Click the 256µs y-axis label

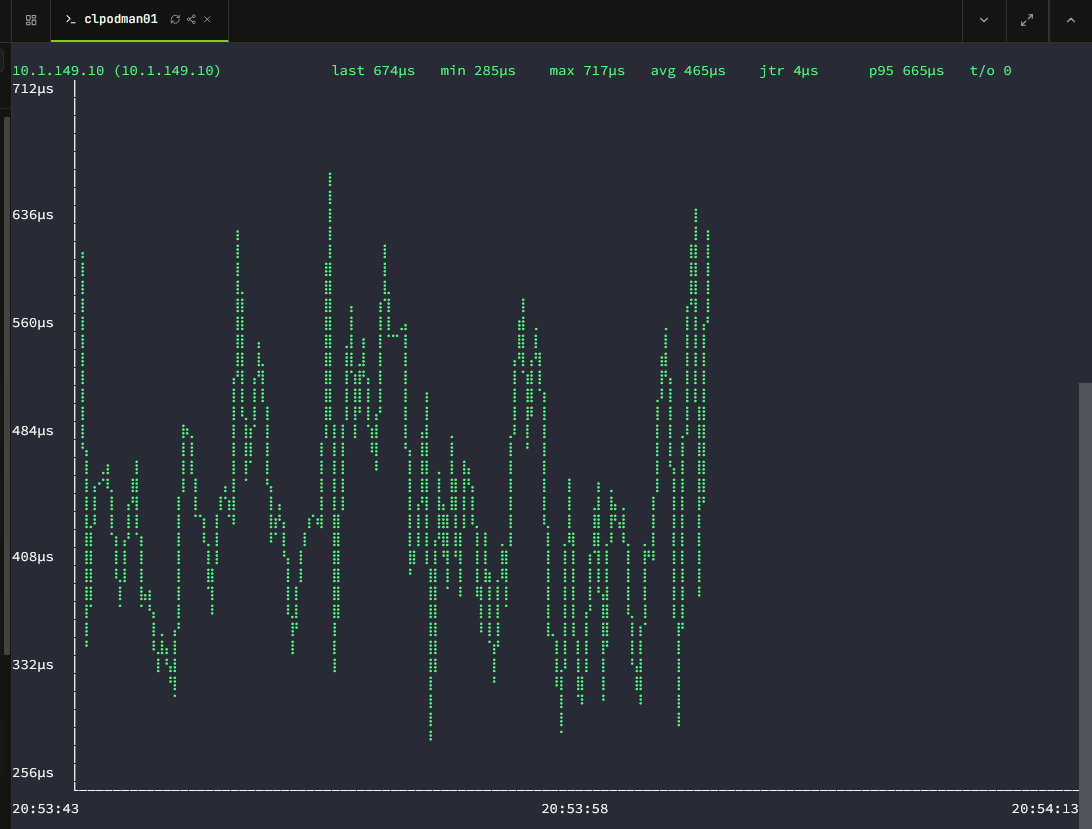[x=33, y=773]
